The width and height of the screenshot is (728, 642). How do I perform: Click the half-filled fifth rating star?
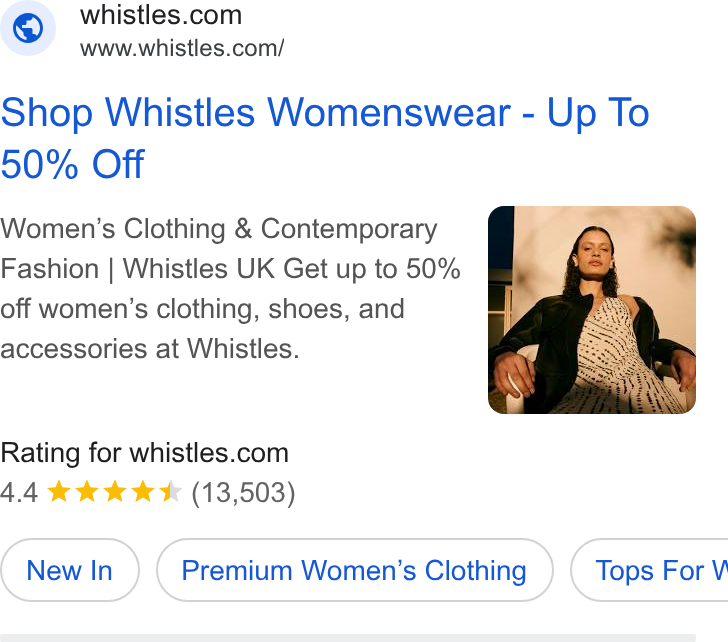tap(170, 492)
